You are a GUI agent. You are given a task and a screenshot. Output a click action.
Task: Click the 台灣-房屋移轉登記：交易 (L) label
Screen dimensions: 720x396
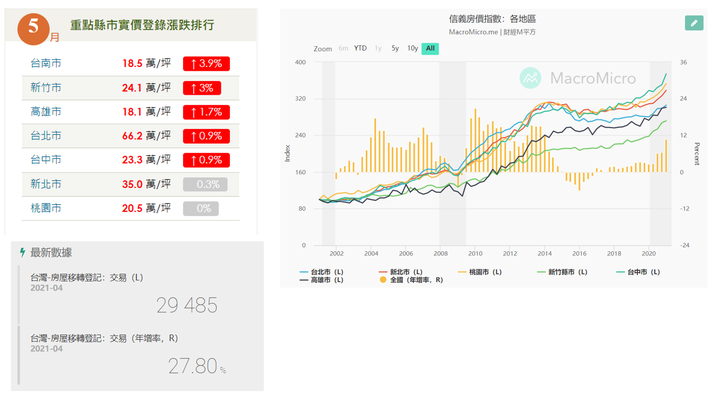tap(87, 278)
